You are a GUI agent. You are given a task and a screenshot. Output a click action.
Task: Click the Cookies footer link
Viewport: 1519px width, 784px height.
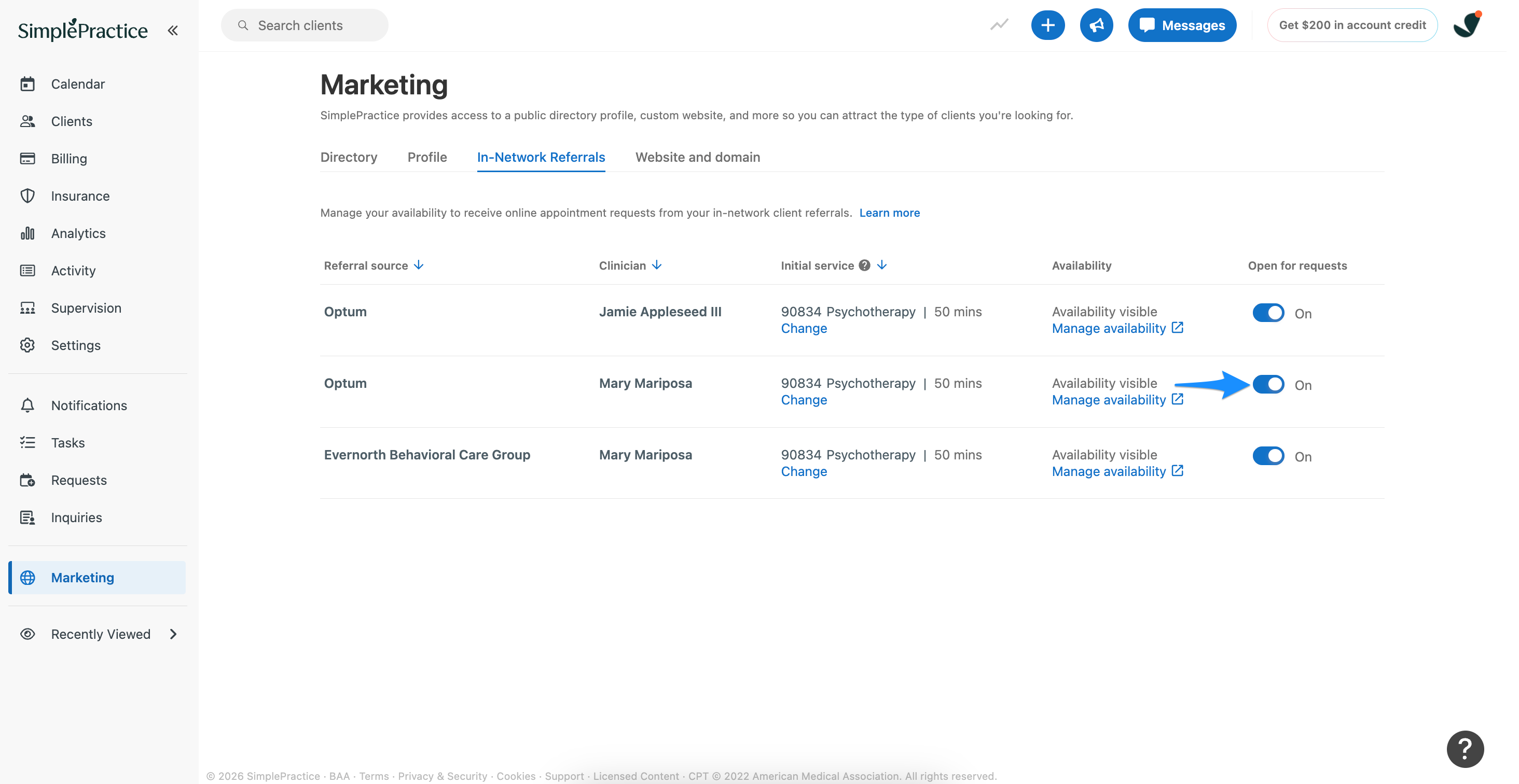tap(515, 776)
